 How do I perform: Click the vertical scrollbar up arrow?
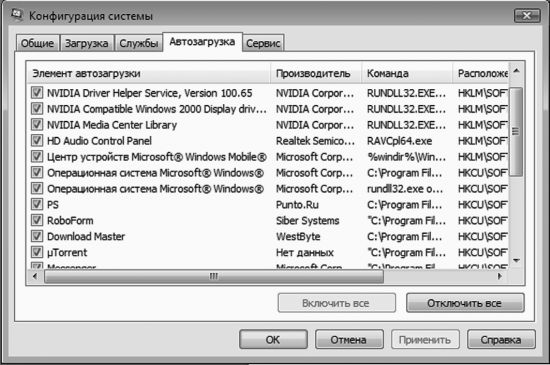(x=516, y=71)
